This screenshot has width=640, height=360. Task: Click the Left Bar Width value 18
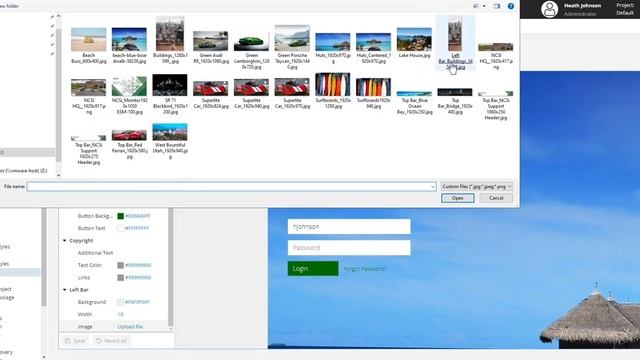point(120,314)
